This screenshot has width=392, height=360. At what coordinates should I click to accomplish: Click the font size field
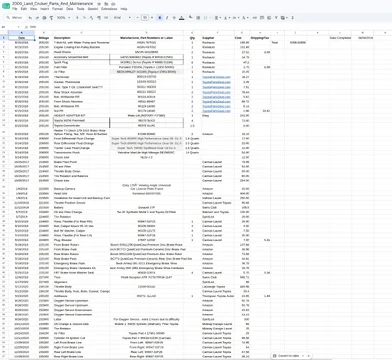(145, 18)
